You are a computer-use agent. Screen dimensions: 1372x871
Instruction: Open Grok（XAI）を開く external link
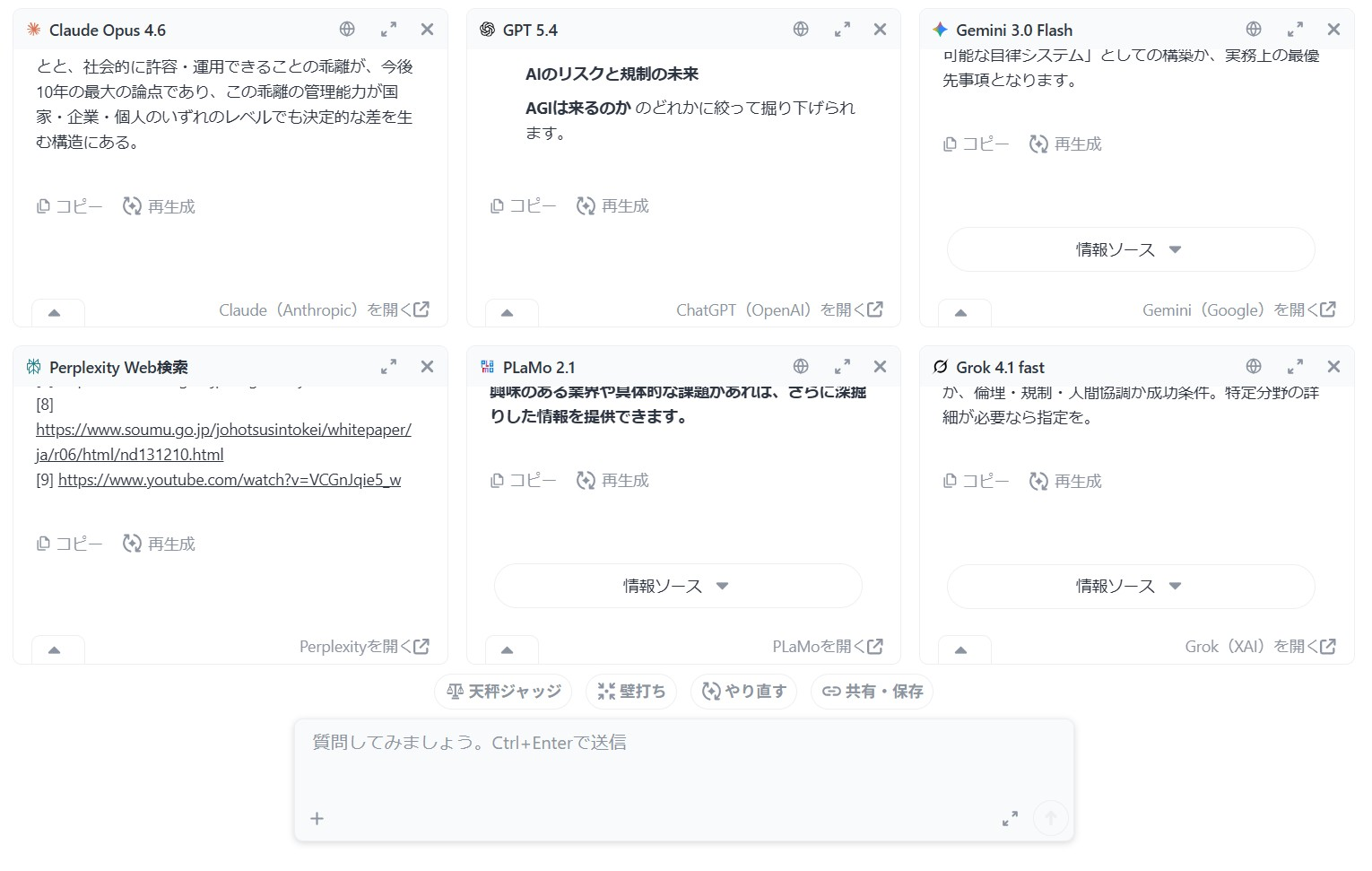[x=1260, y=647]
